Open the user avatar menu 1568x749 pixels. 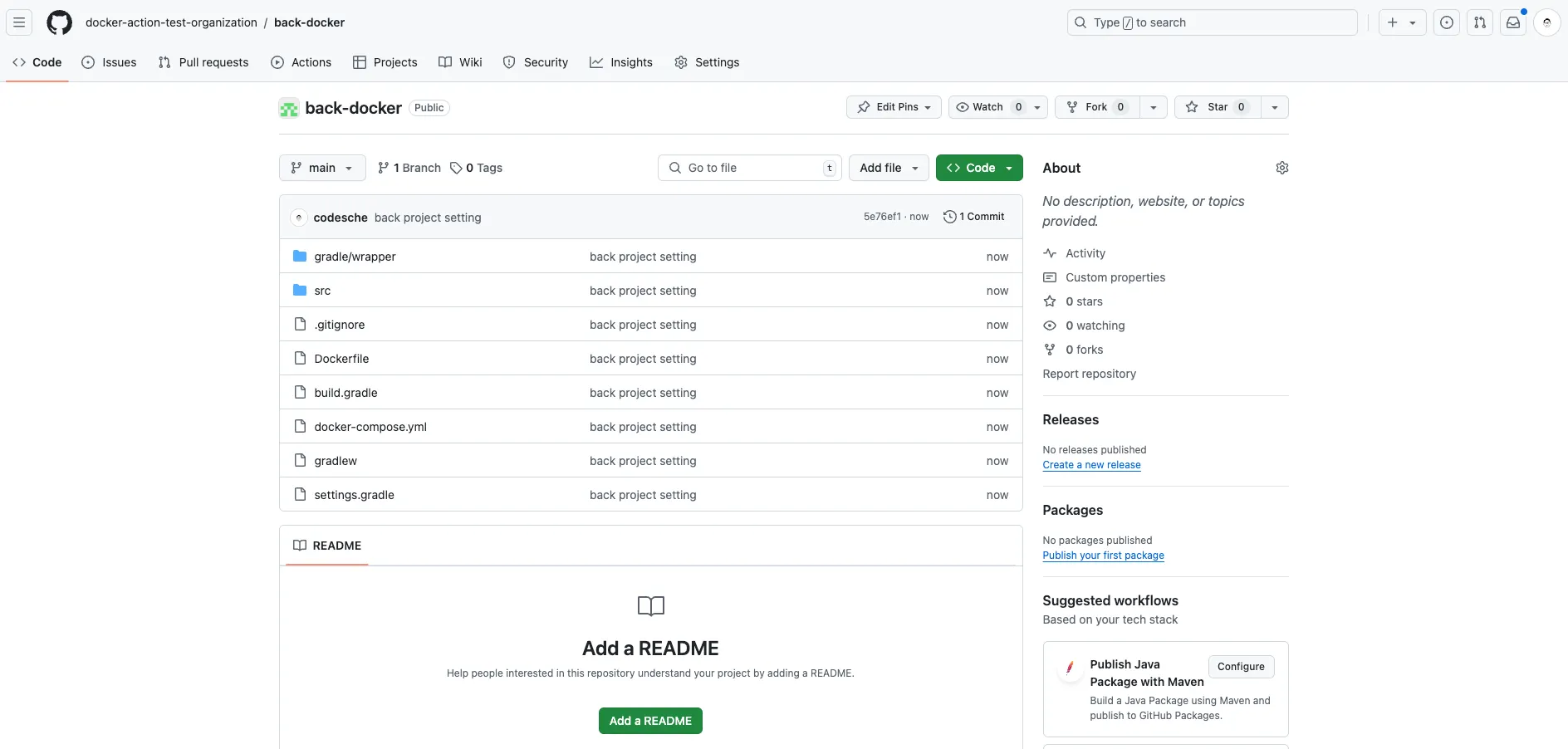click(x=1546, y=22)
